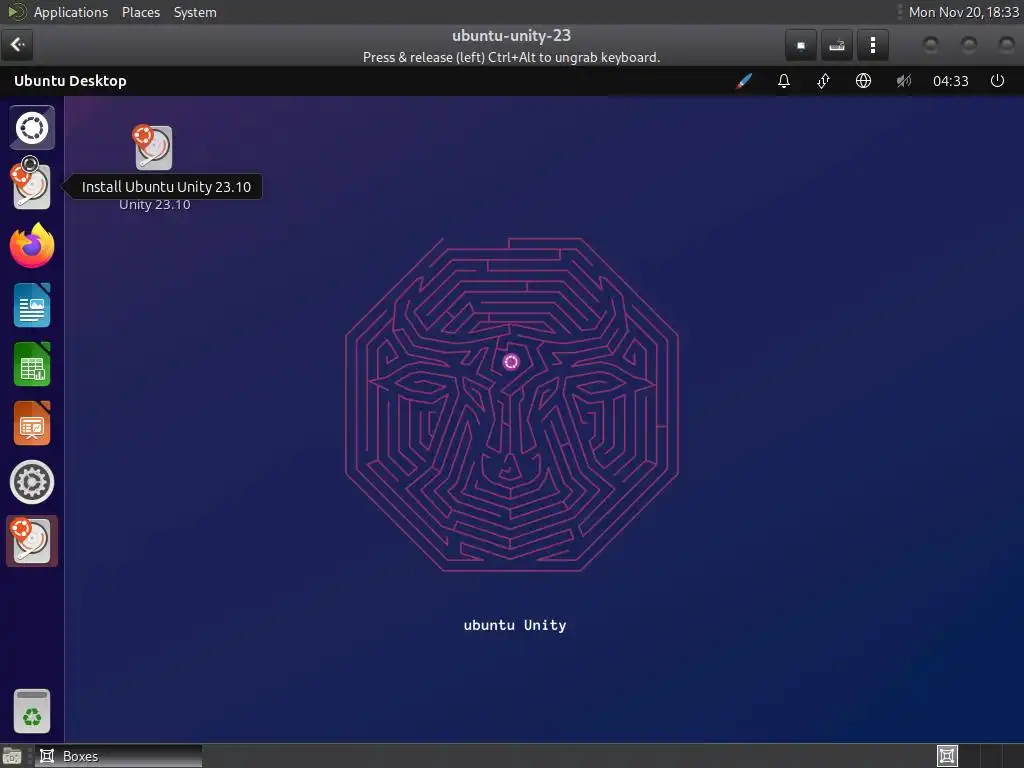Image resolution: width=1024 pixels, height=768 pixels.
Task: Click the Boxes keyboard shortcuts button
Action: tap(837, 45)
